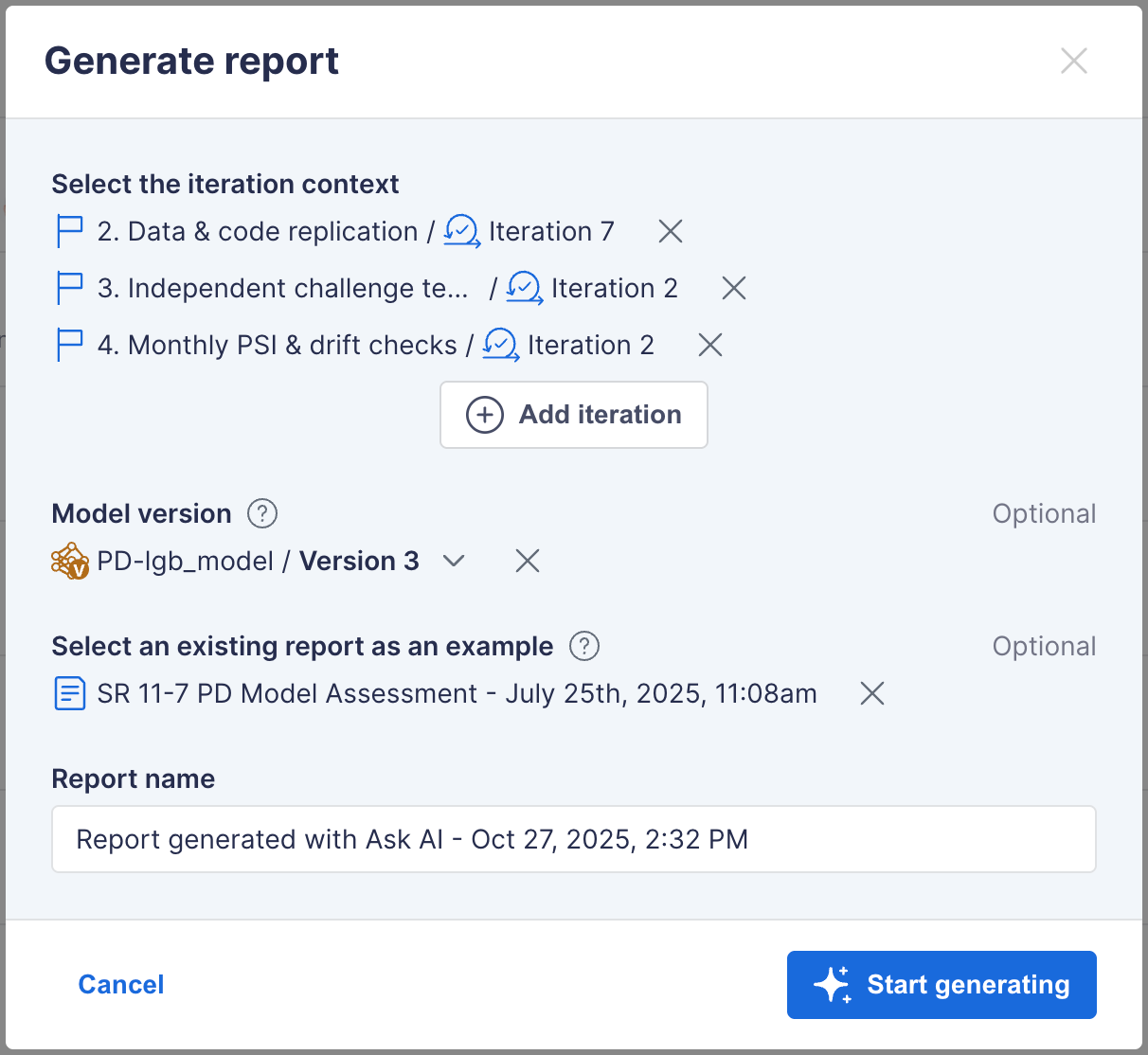The height and width of the screenshot is (1055, 1148).
Task: Focus the Report name text field
Action: (x=574, y=839)
